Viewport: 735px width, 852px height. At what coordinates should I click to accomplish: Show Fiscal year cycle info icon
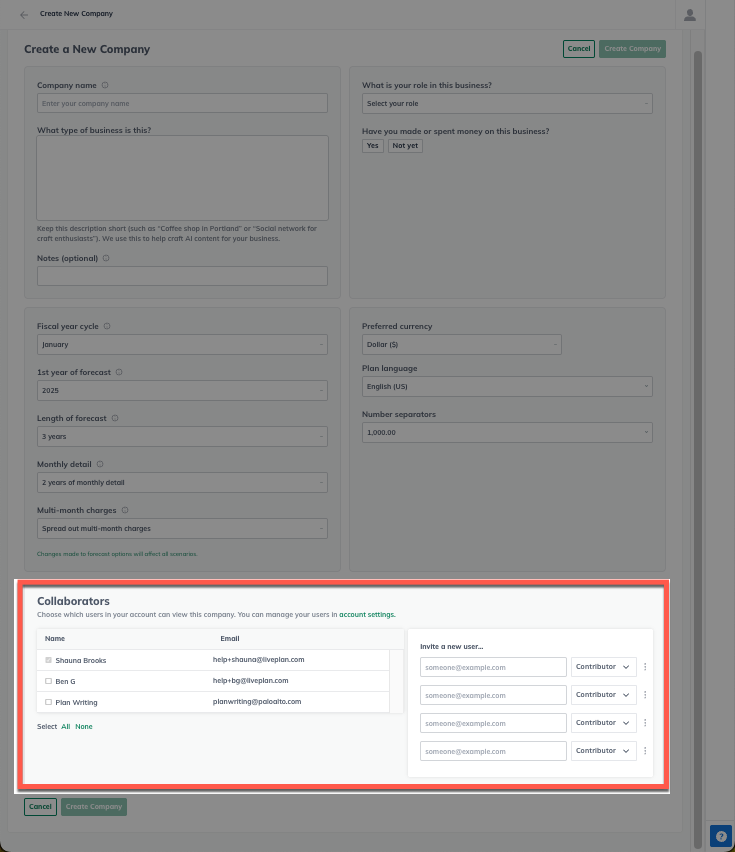click(x=107, y=326)
